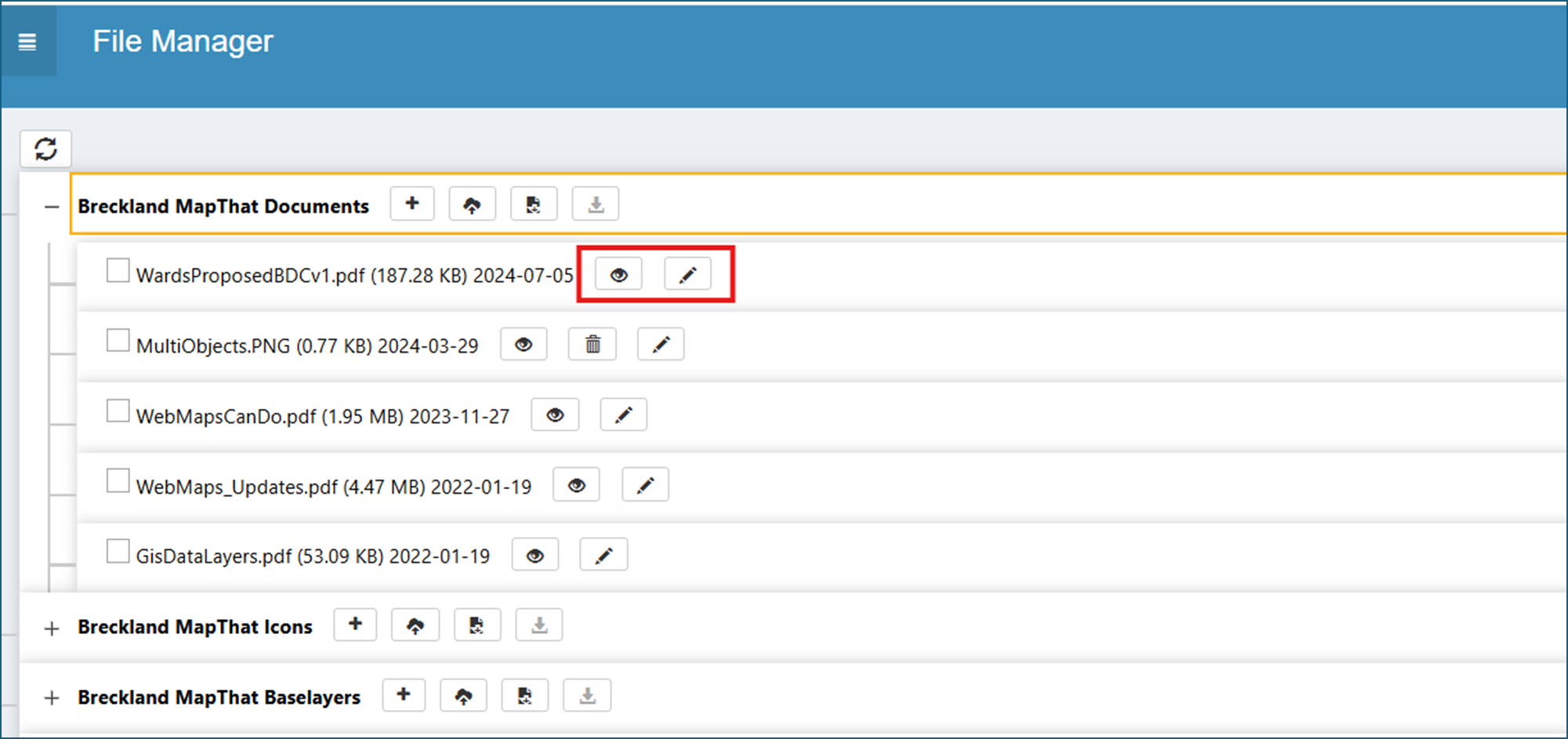Select the 'Breckland MapThat Icons' folder label
Viewport: 1568px width, 739px height.
point(195,627)
